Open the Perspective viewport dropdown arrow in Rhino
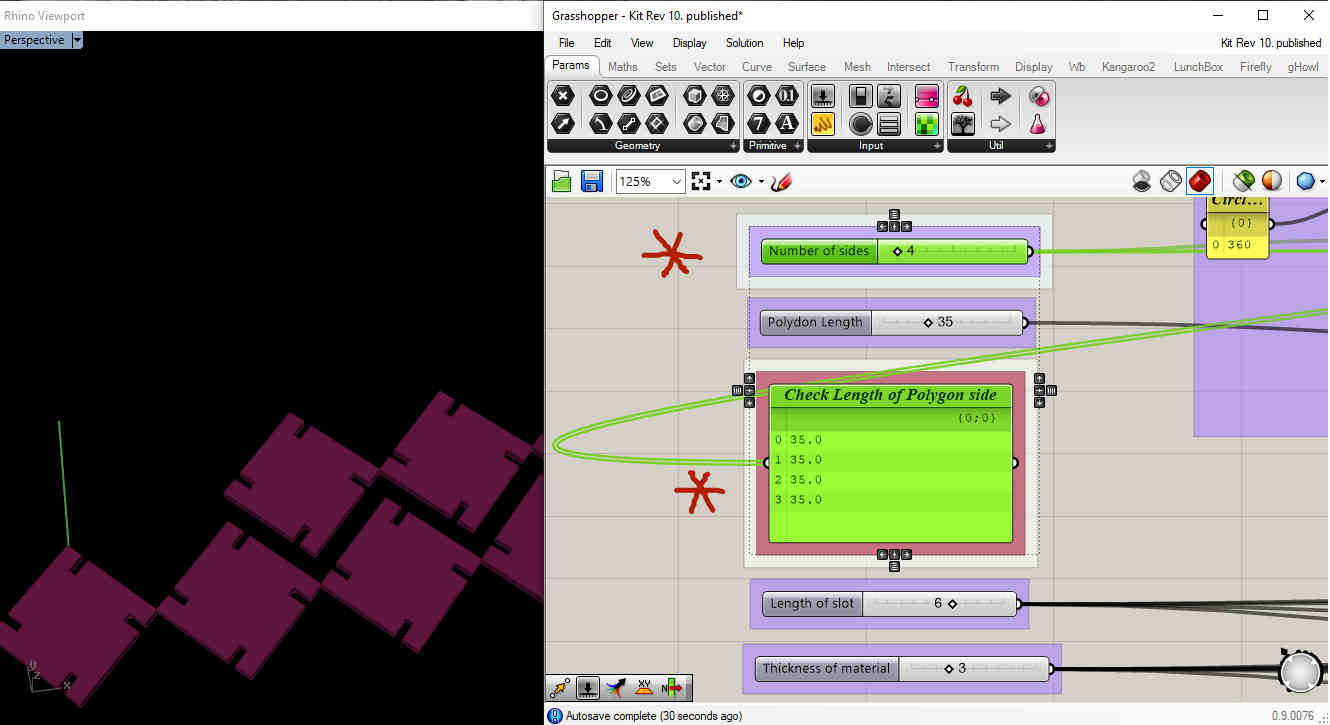Image resolution: width=1330 pixels, height=725 pixels. coord(78,40)
